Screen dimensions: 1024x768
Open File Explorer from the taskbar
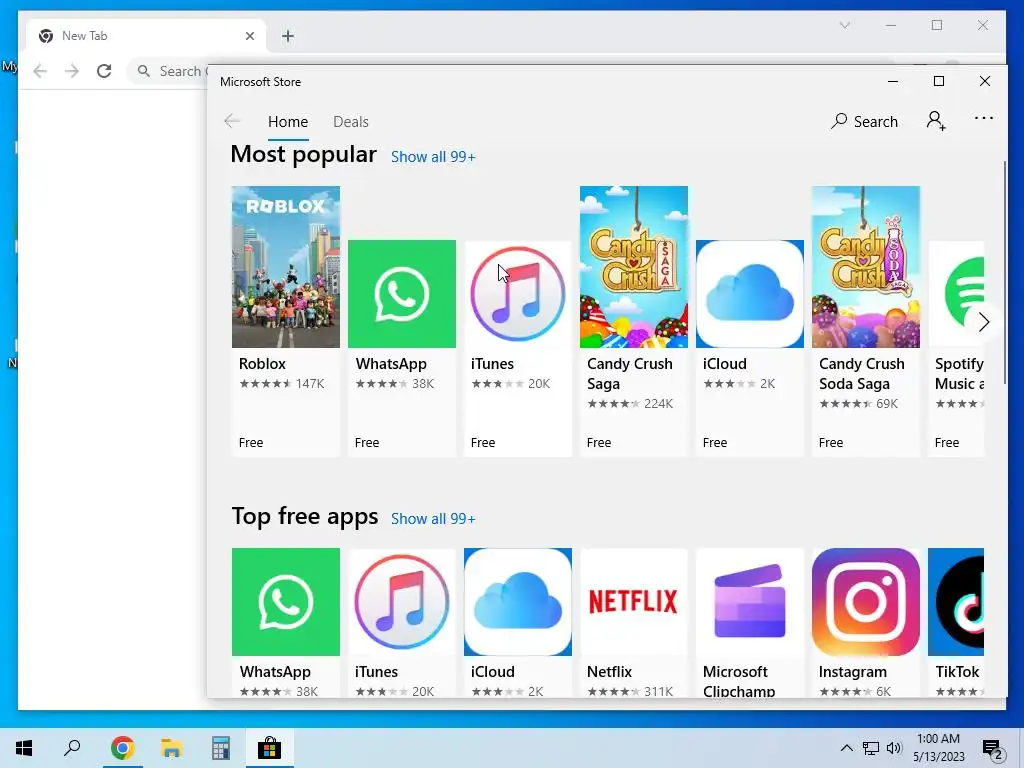click(171, 748)
